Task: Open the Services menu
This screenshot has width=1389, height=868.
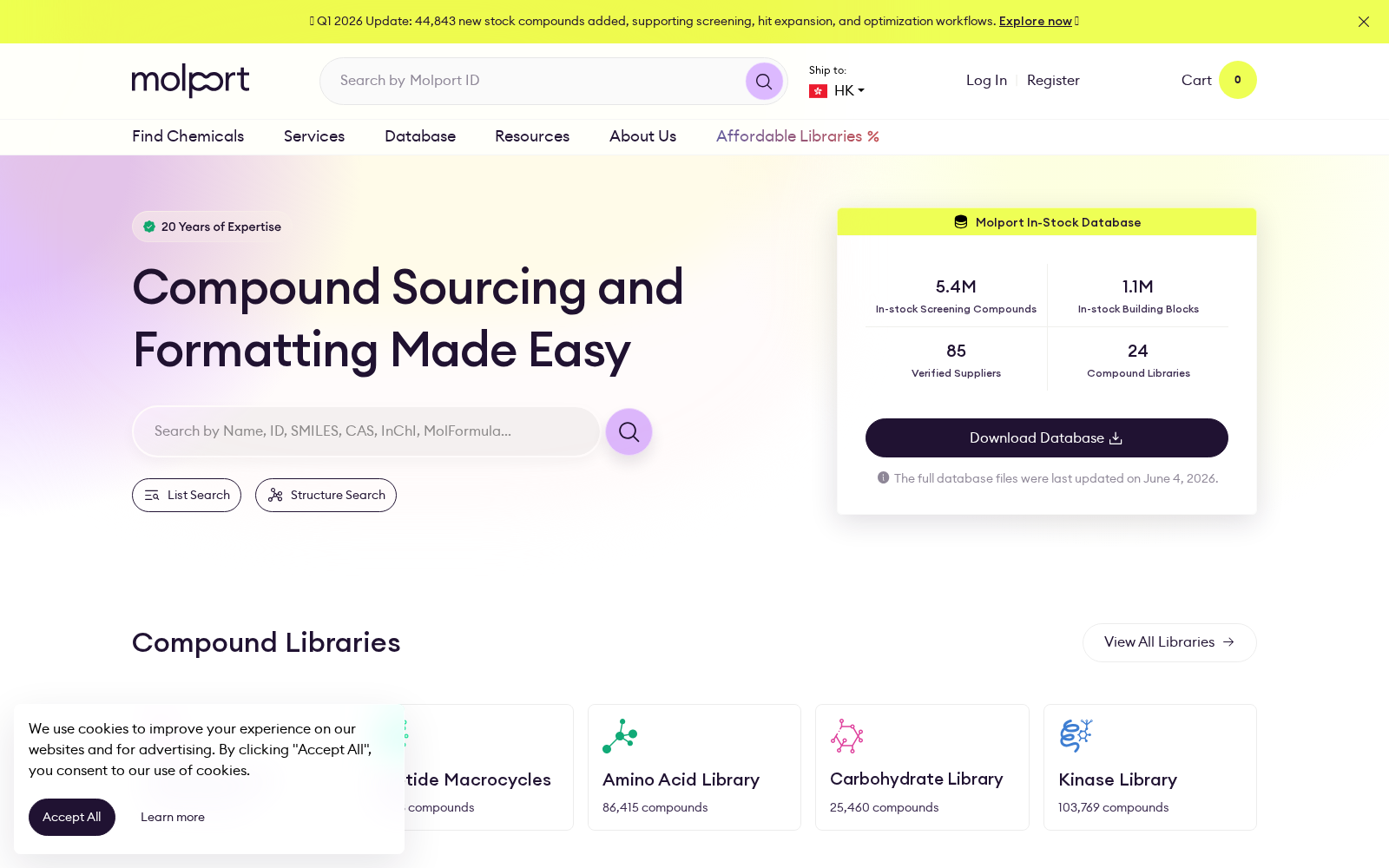Action: tap(314, 136)
